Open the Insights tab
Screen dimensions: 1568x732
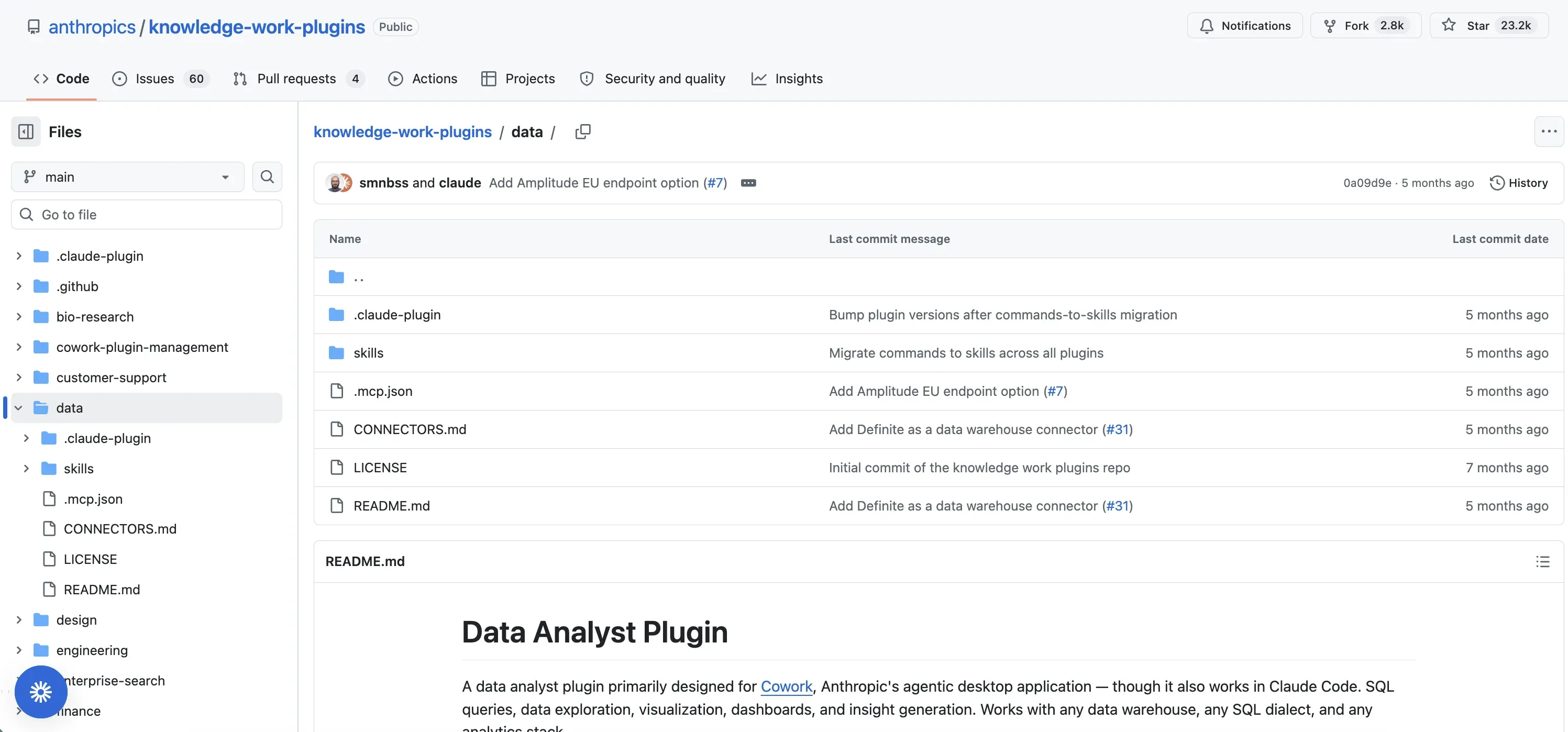click(x=787, y=79)
